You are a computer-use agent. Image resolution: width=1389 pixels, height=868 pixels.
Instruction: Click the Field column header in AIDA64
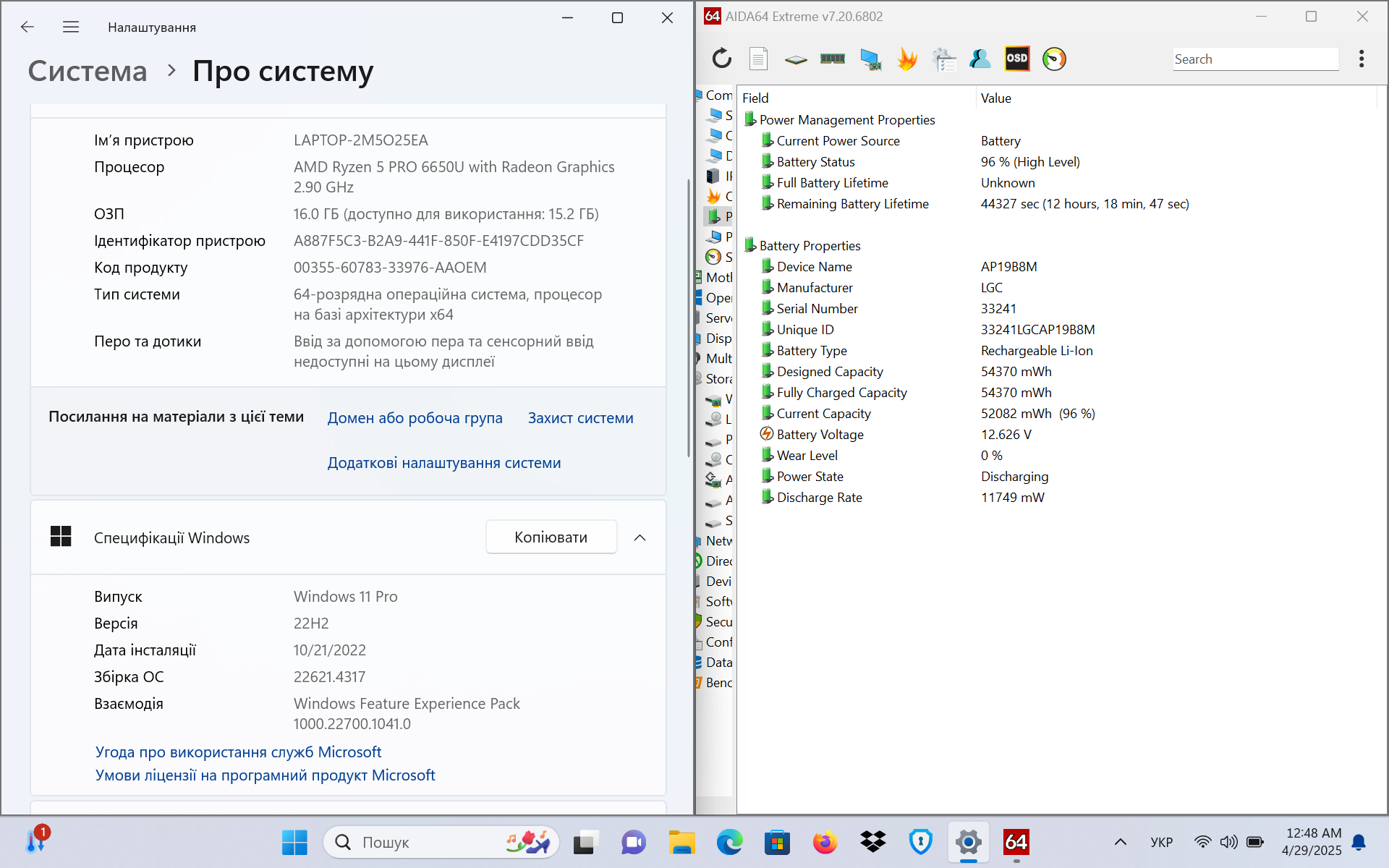point(857,98)
